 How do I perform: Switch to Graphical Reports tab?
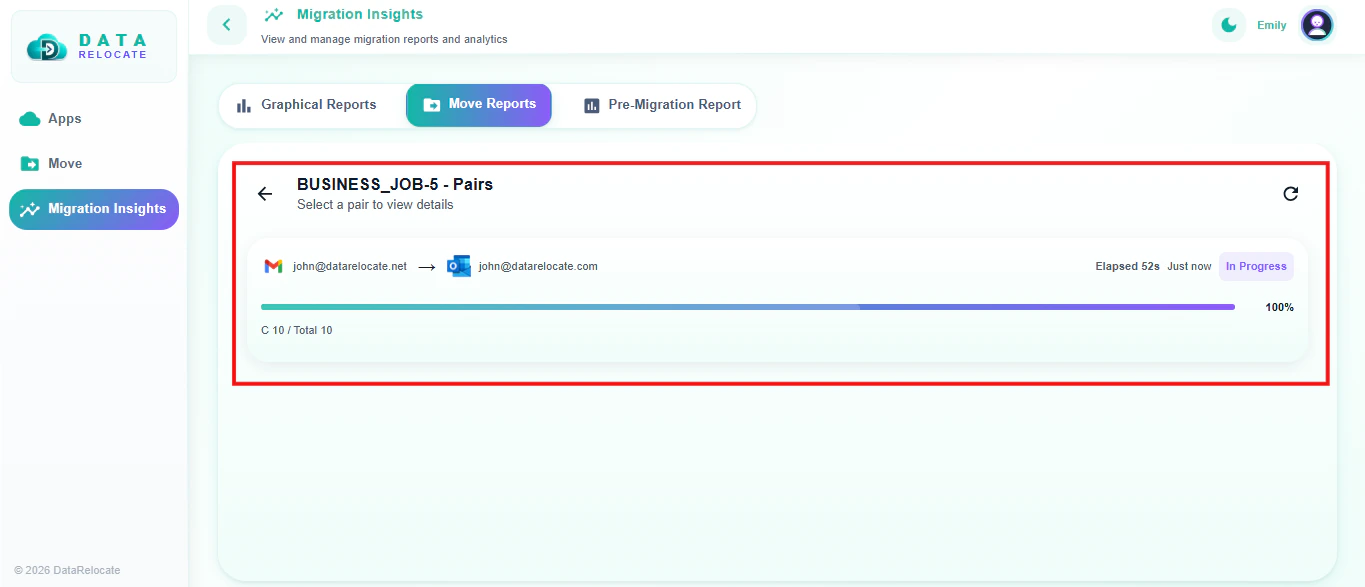(306, 105)
